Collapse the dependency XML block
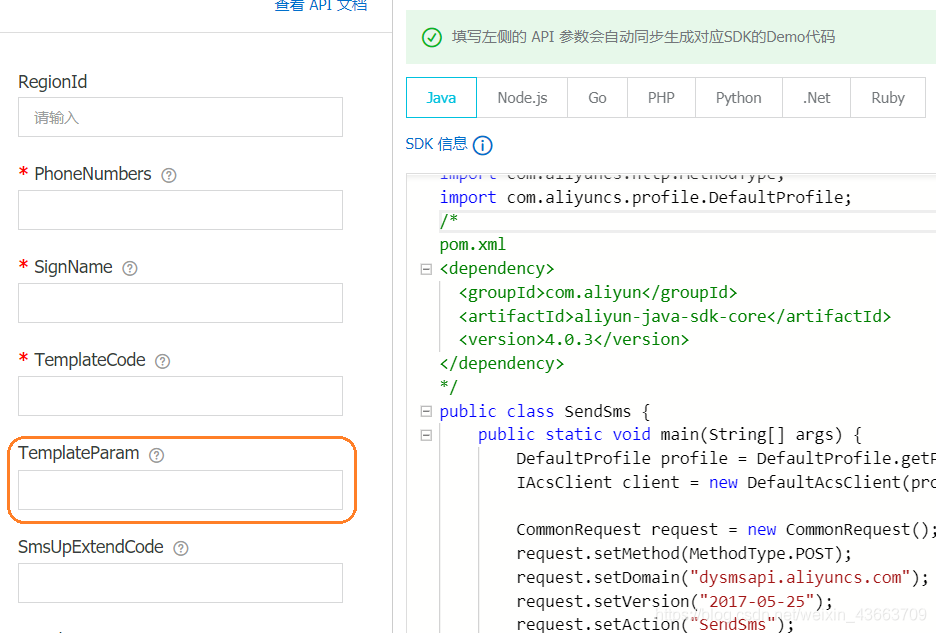This screenshot has height=633, width=936. tap(426, 269)
